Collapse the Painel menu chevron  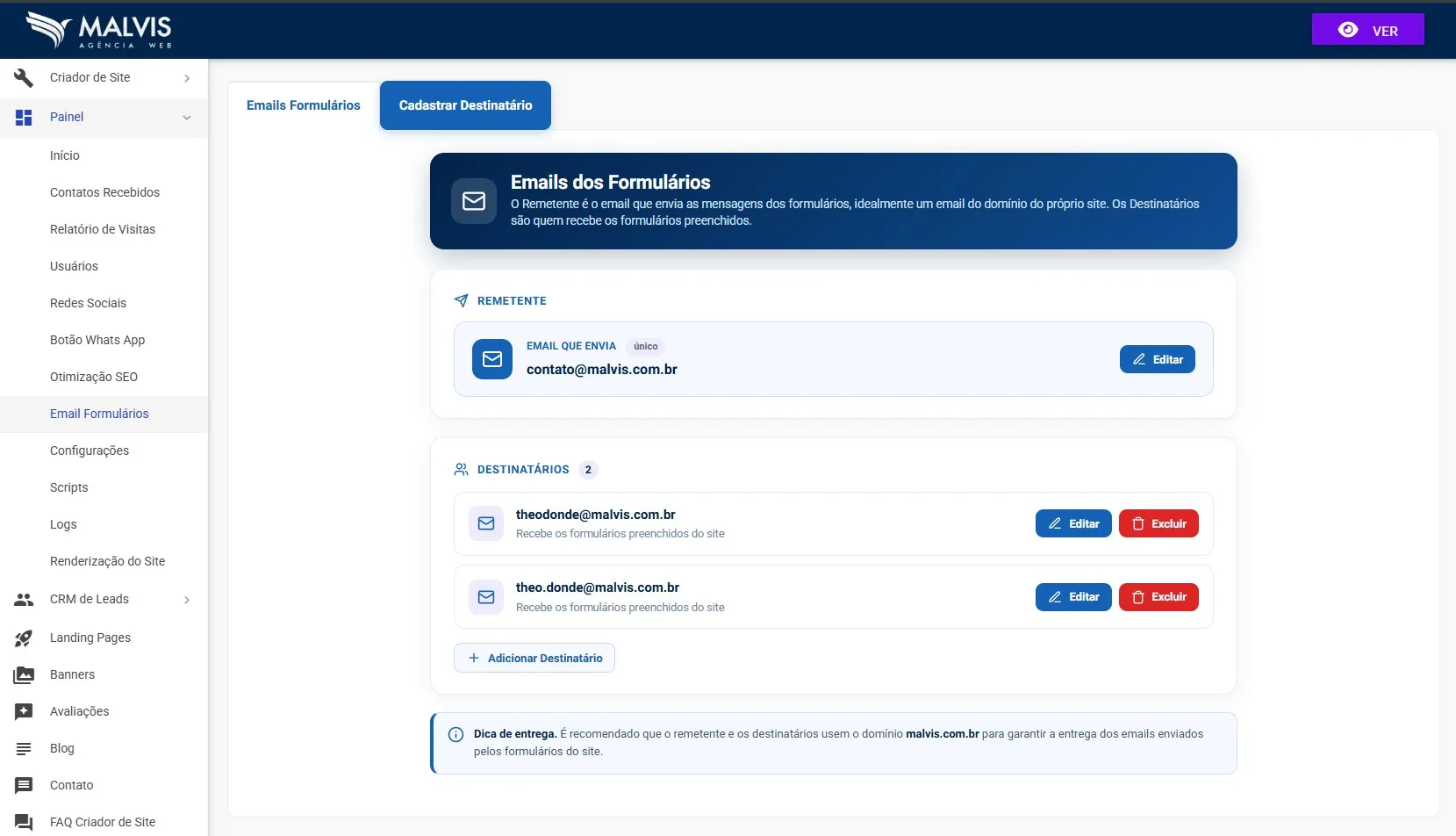point(187,118)
